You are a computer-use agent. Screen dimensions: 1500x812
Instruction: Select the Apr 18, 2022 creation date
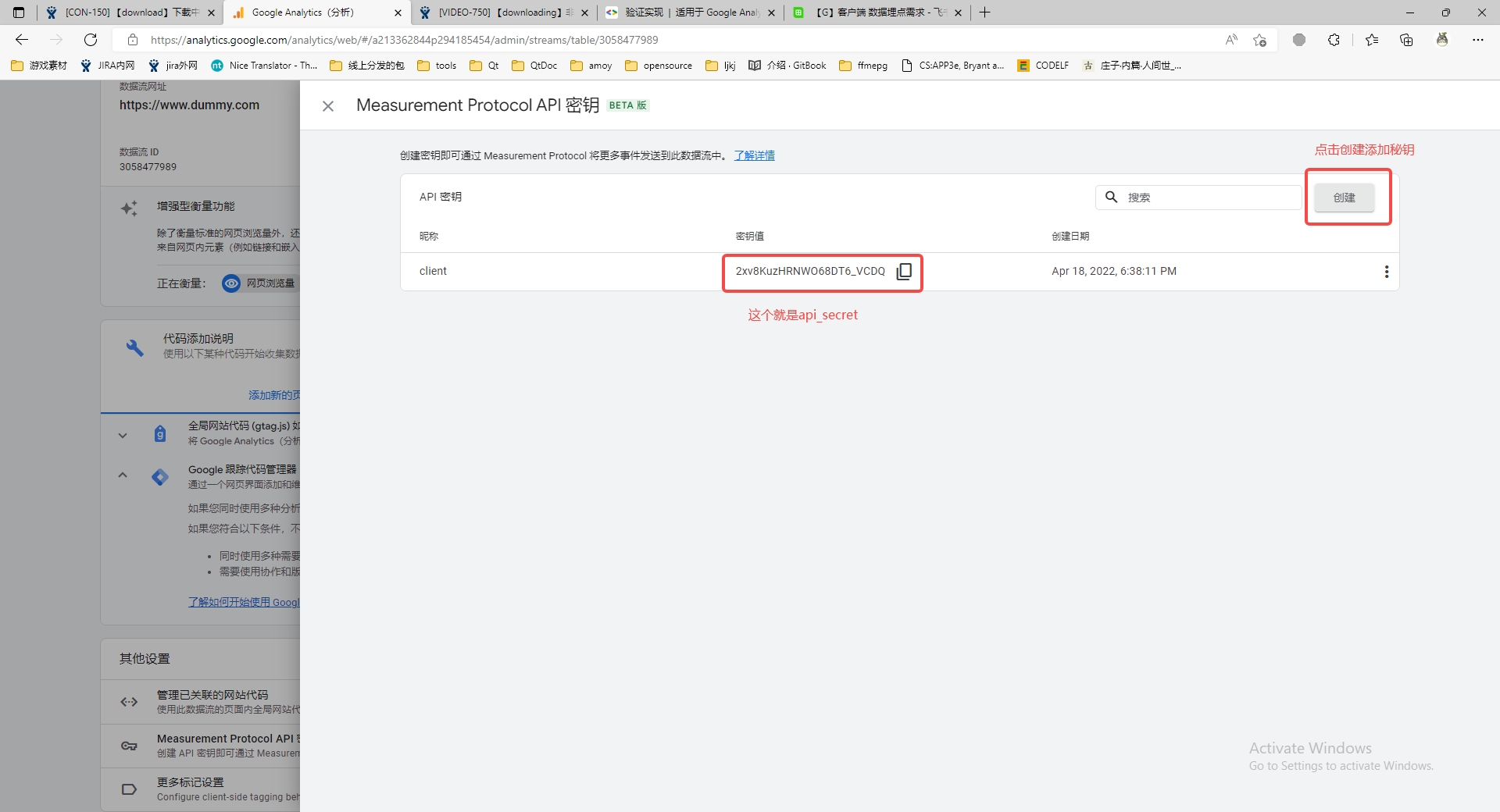click(1114, 271)
